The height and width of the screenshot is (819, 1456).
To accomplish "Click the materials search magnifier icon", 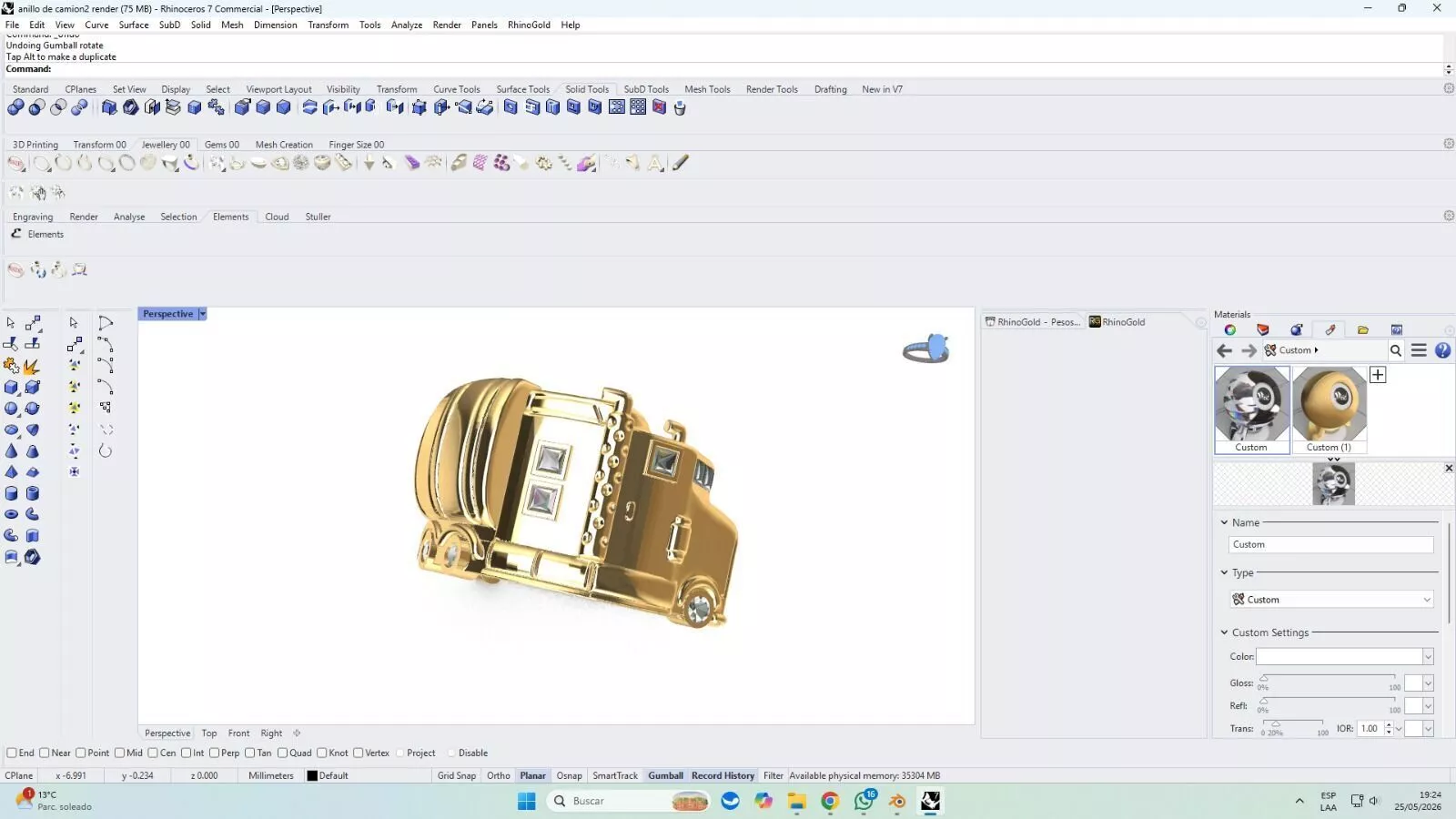I will pyautogui.click(x=1395, y=350).
